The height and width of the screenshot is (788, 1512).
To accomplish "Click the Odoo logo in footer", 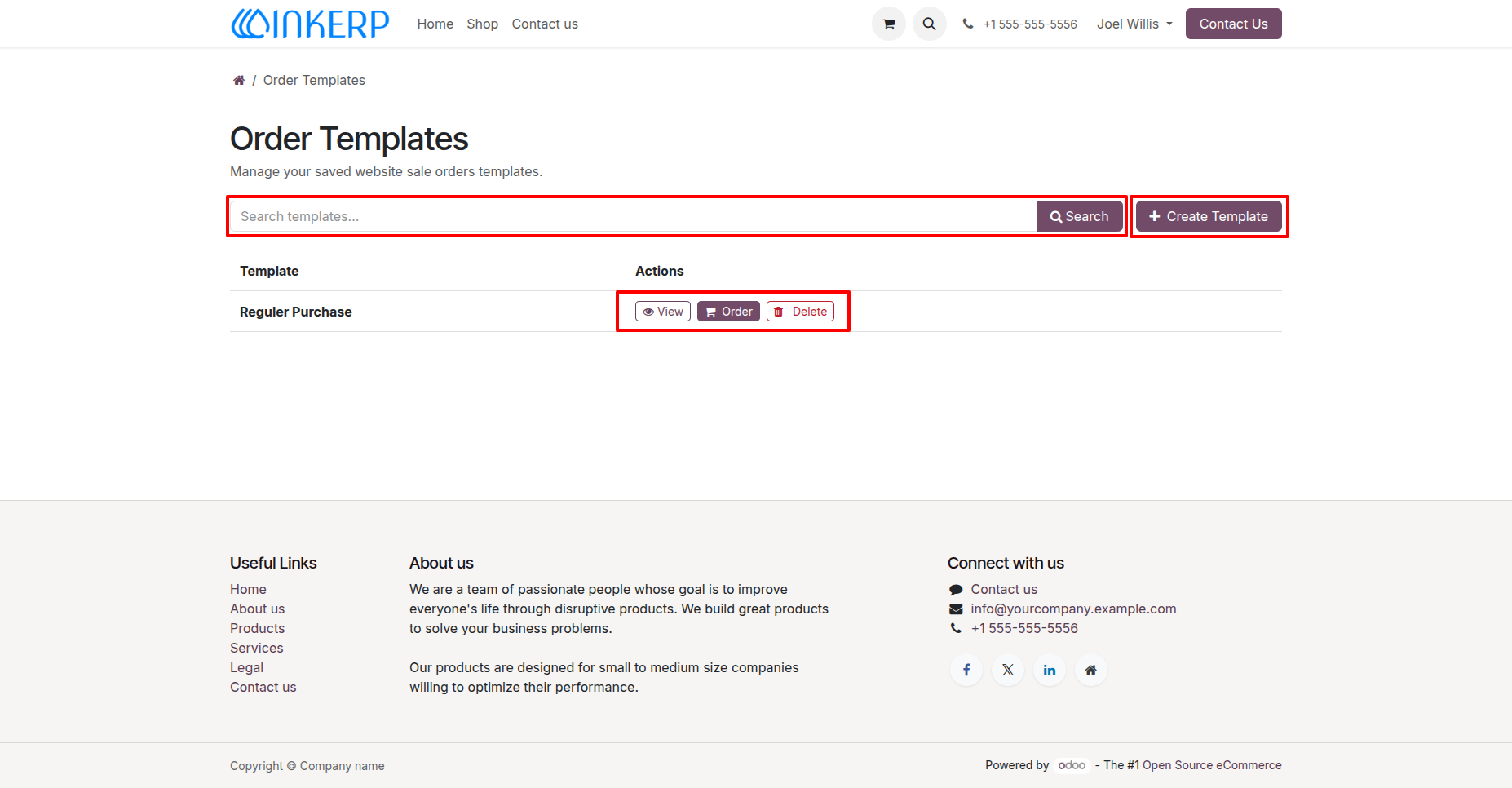I will (x=1072, y=765).
